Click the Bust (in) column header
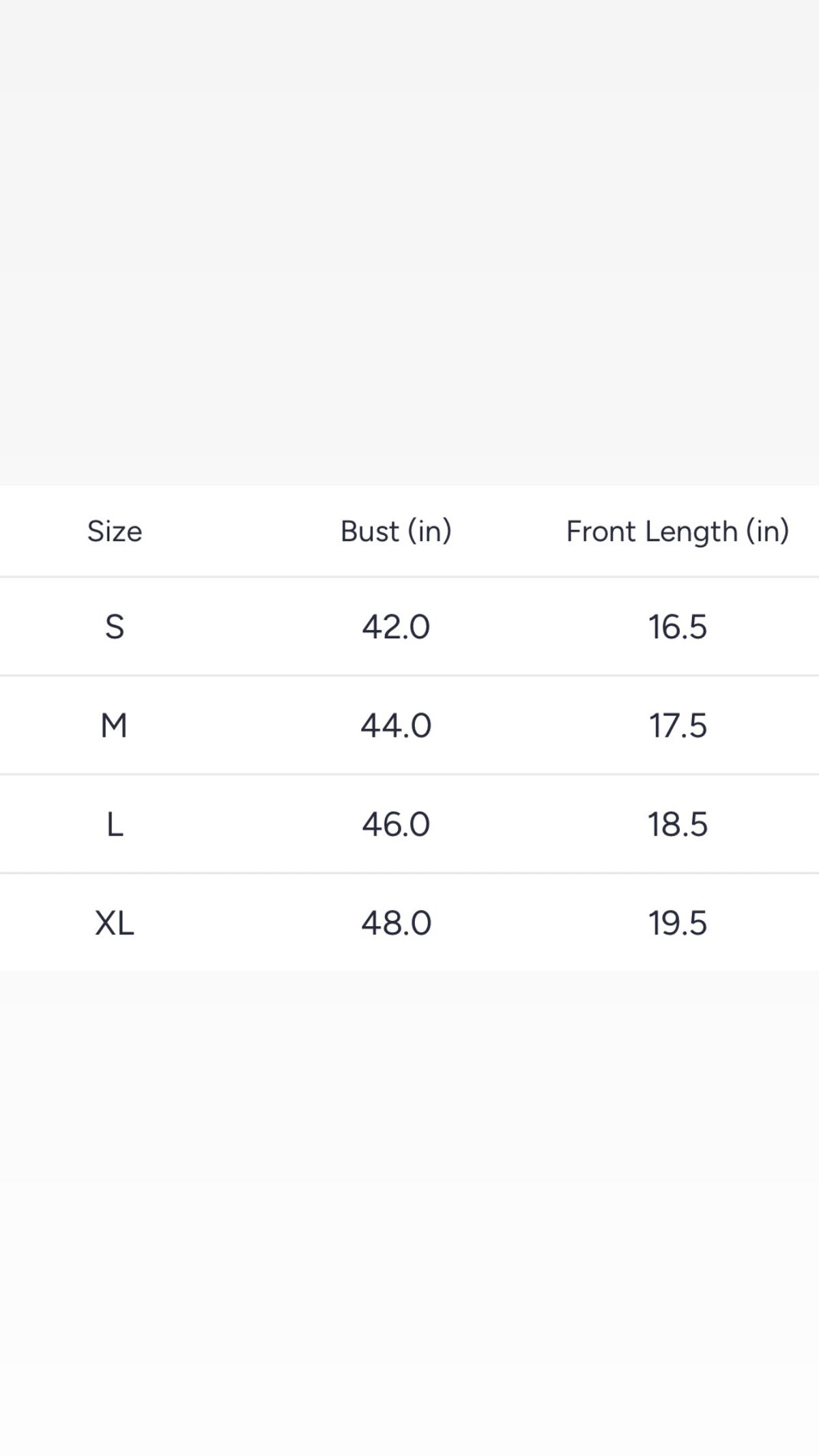819x1456 pixels. tap(396, 531)
